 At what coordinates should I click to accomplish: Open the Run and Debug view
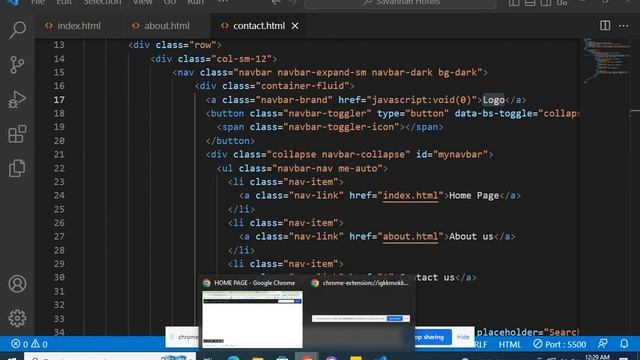[17, 99]
